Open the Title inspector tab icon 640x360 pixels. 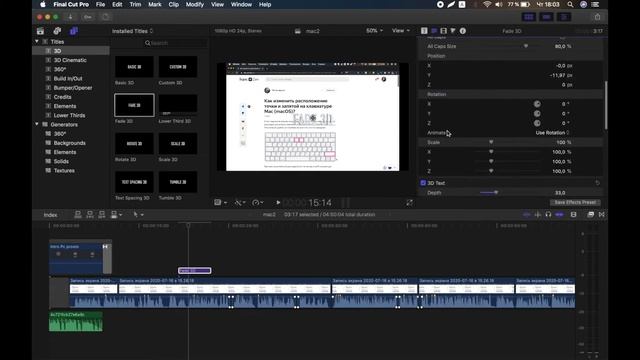click(424, 31)
